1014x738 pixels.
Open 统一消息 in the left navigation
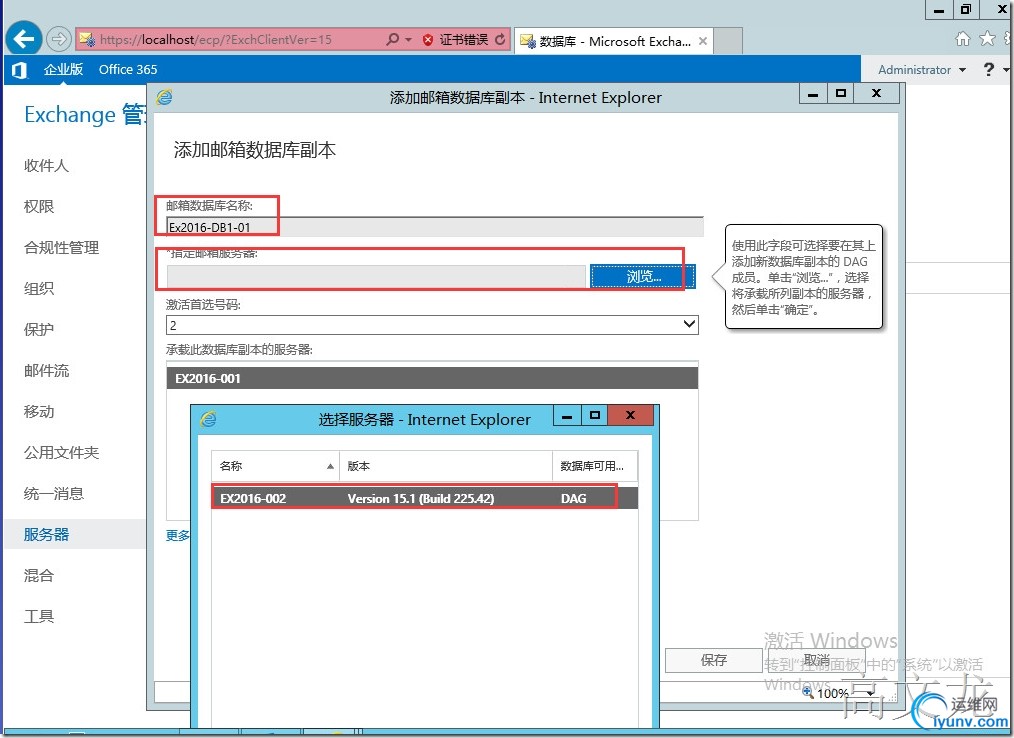(x=54, y=494)
